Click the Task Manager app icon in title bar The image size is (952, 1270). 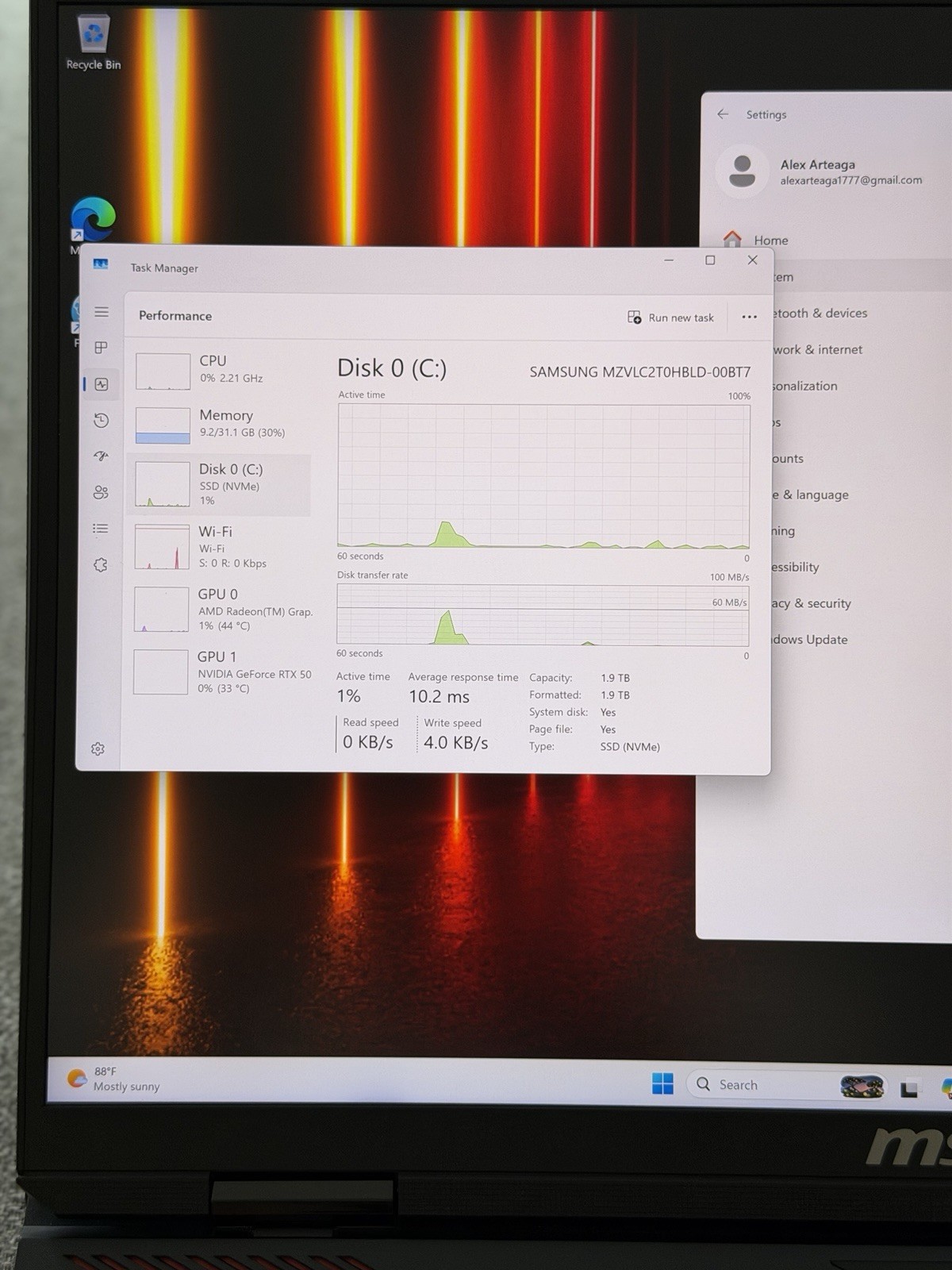[101, 264]
